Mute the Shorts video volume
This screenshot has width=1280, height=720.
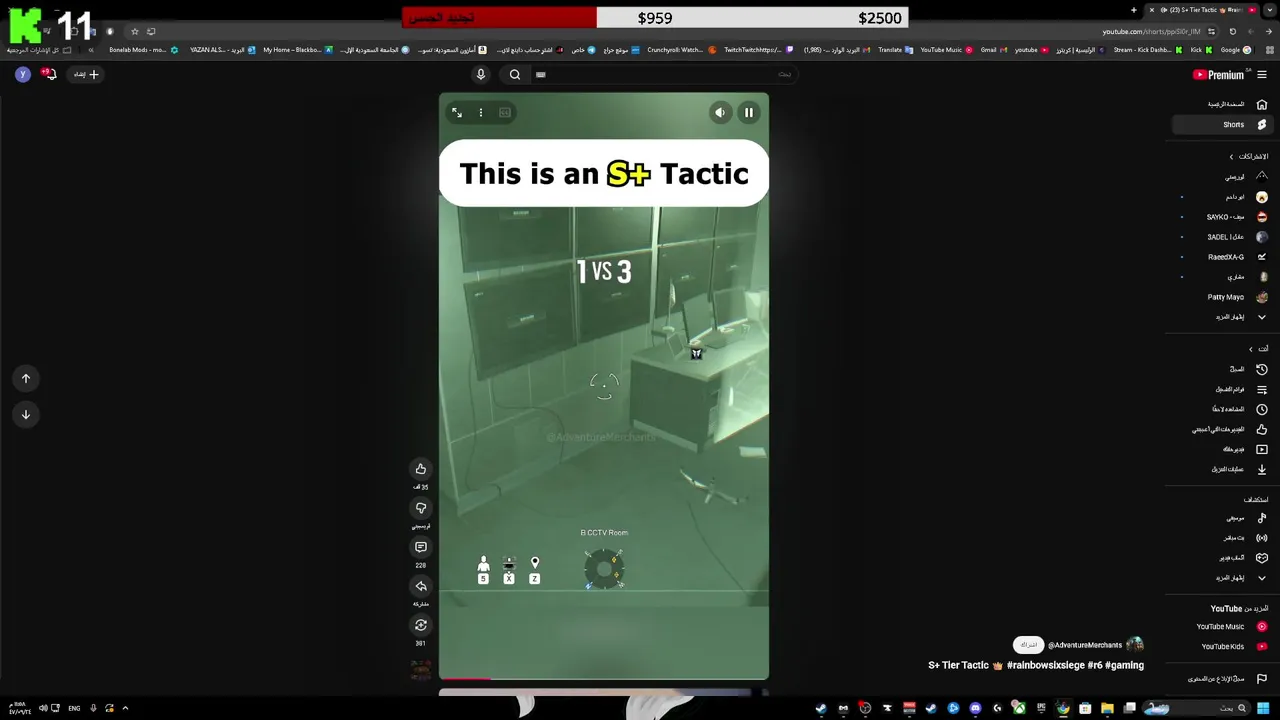(720, 113)
